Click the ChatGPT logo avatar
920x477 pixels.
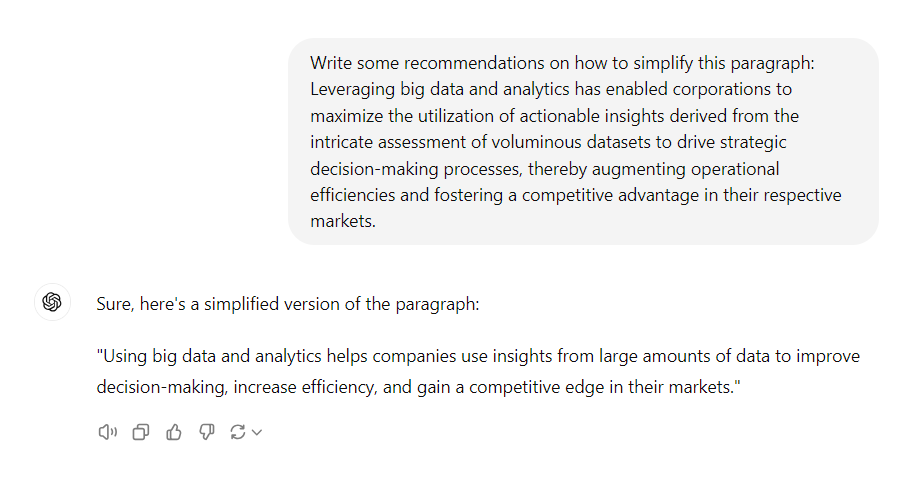tap(52, 302)
